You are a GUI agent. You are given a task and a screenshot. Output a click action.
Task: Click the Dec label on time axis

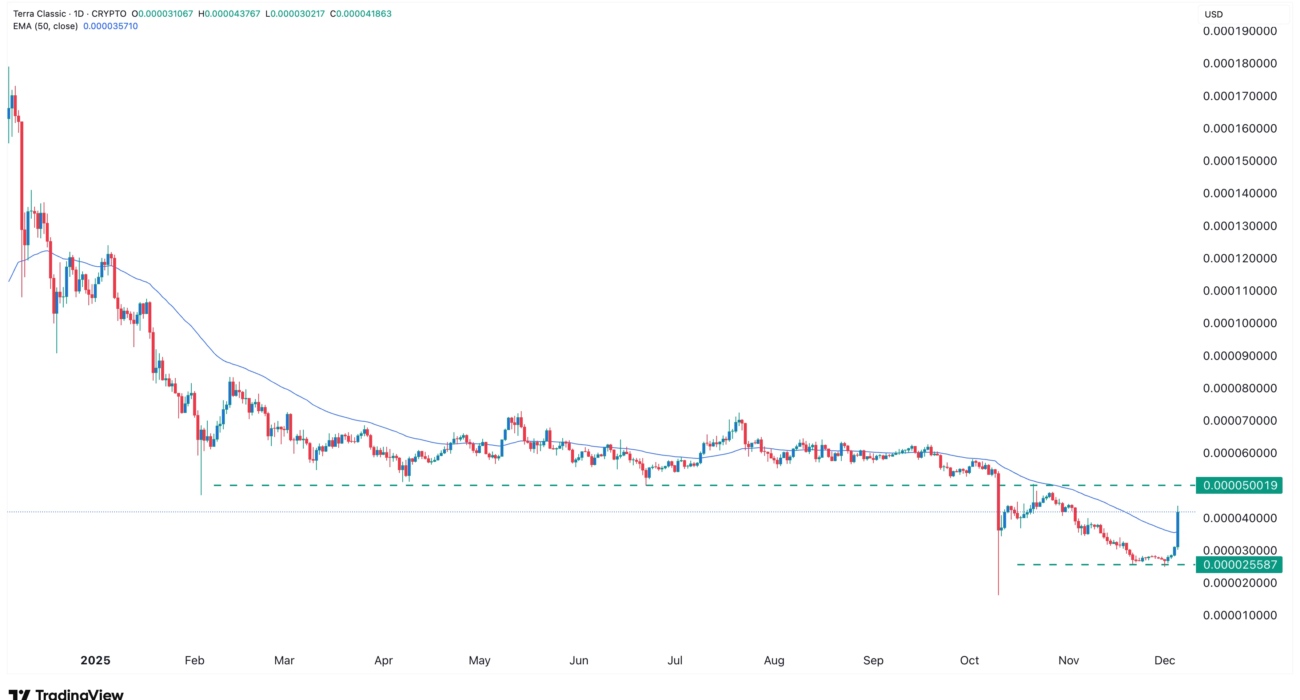point(1164,661)
